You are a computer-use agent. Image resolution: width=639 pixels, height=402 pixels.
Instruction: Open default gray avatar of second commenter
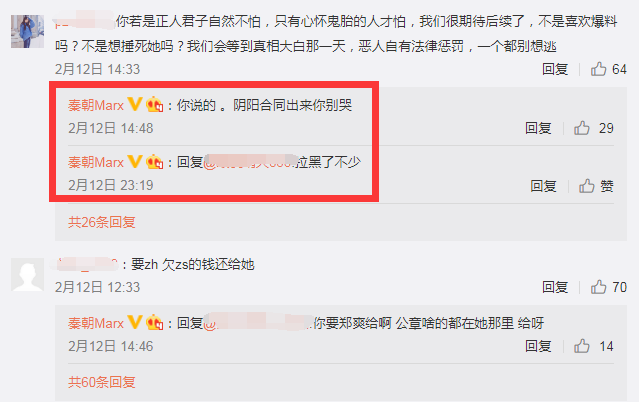27,274
